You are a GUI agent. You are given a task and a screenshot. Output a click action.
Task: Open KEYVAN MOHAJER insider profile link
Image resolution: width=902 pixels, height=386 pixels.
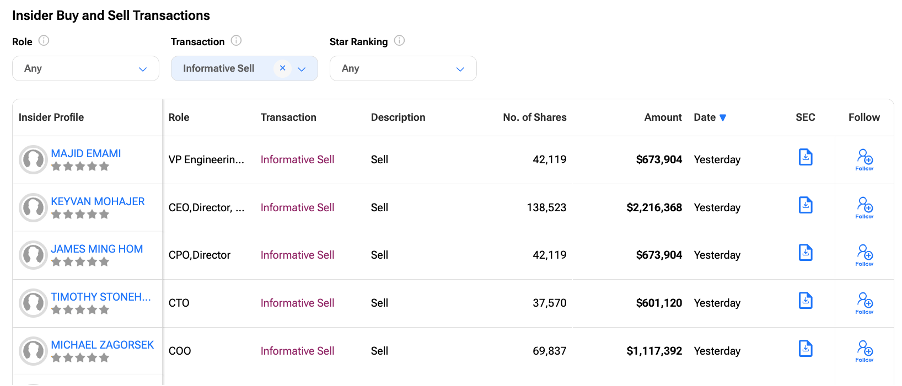[x=98, y=201]
